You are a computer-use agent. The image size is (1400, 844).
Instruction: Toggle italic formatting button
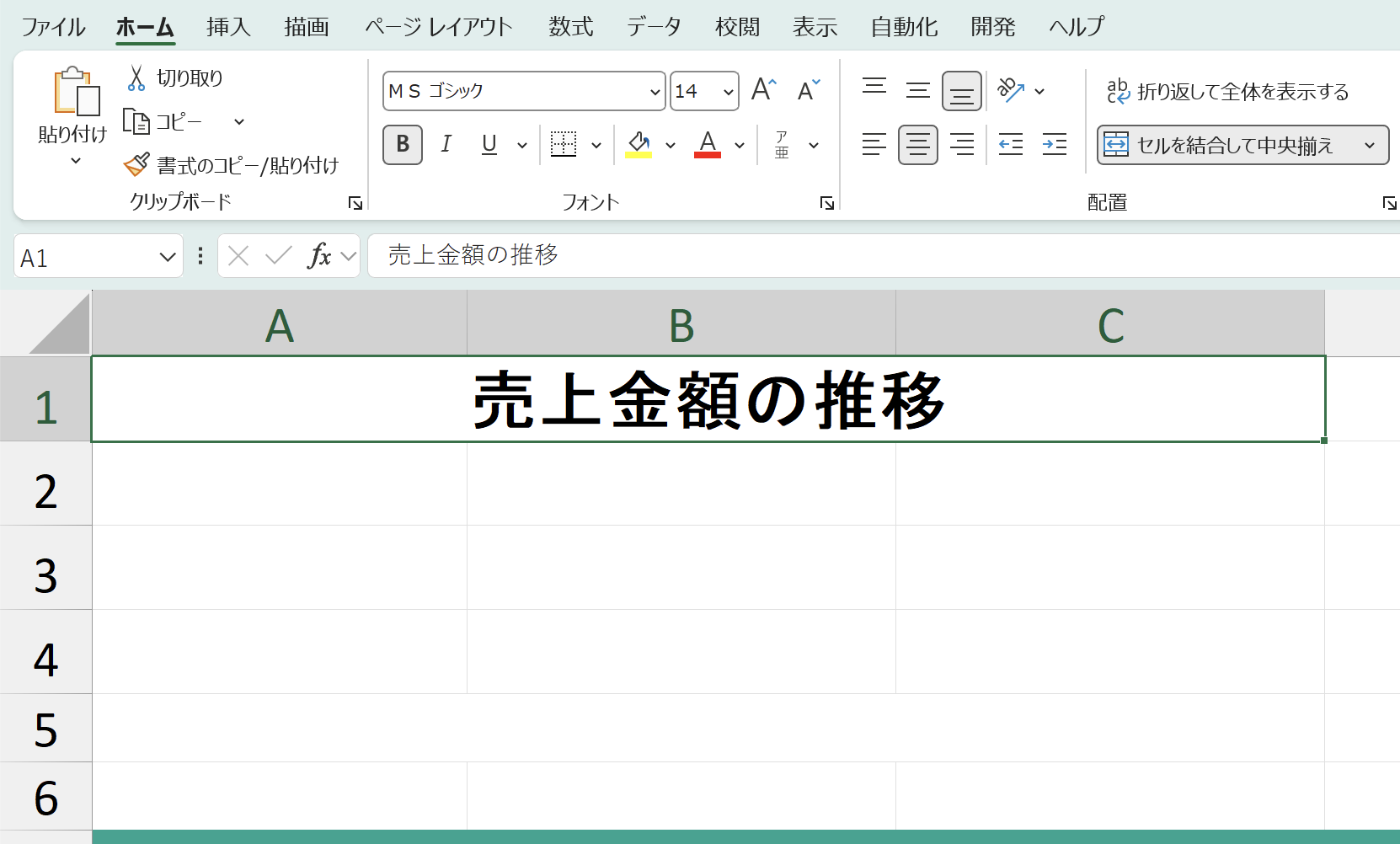coord(446,144)
